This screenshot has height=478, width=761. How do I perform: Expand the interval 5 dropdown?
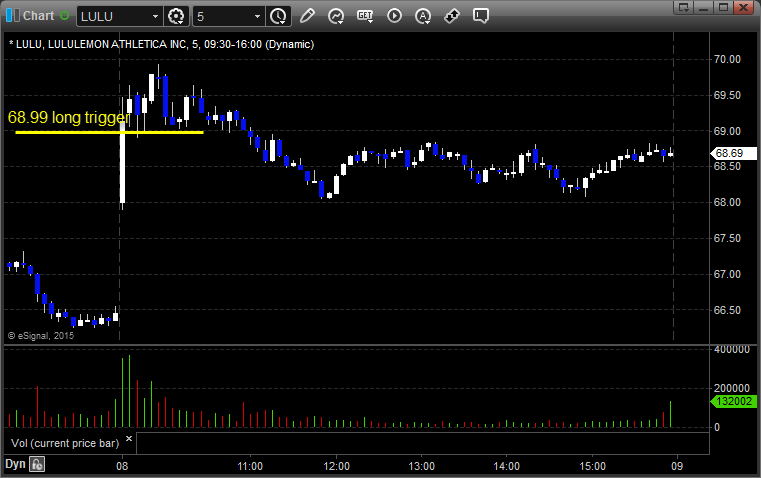click(x=258, y=16)
